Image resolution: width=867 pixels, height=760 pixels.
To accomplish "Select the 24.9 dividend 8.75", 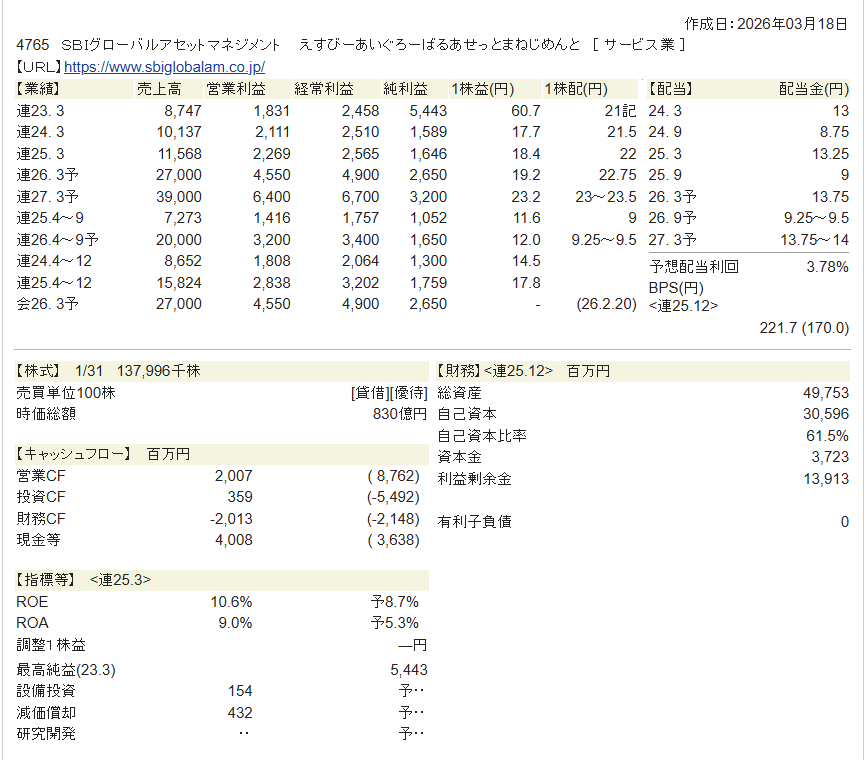I will click(x=834, y=132).
